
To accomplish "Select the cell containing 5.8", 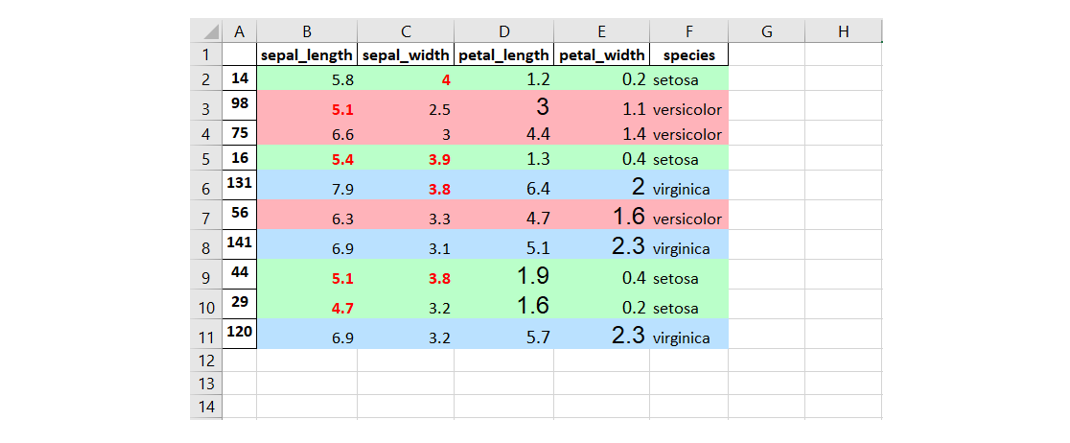I will point(306,78).
